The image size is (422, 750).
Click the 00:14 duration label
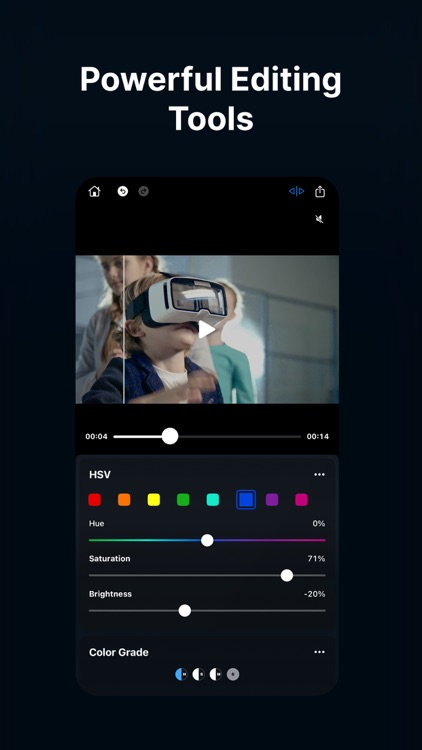318,437
